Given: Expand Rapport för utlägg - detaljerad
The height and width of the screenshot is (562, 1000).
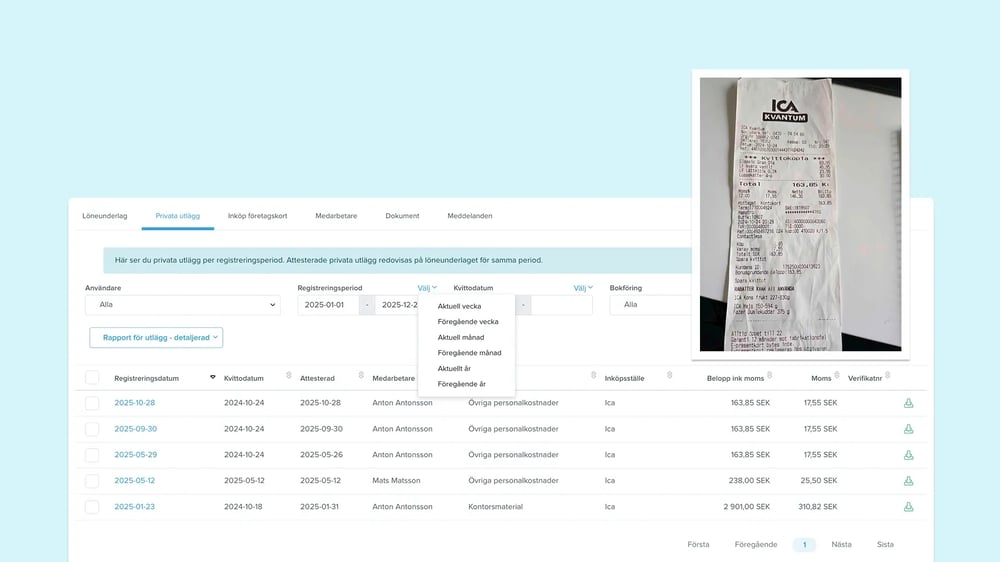Looking at the screenshot, I should tap(156, 337).
